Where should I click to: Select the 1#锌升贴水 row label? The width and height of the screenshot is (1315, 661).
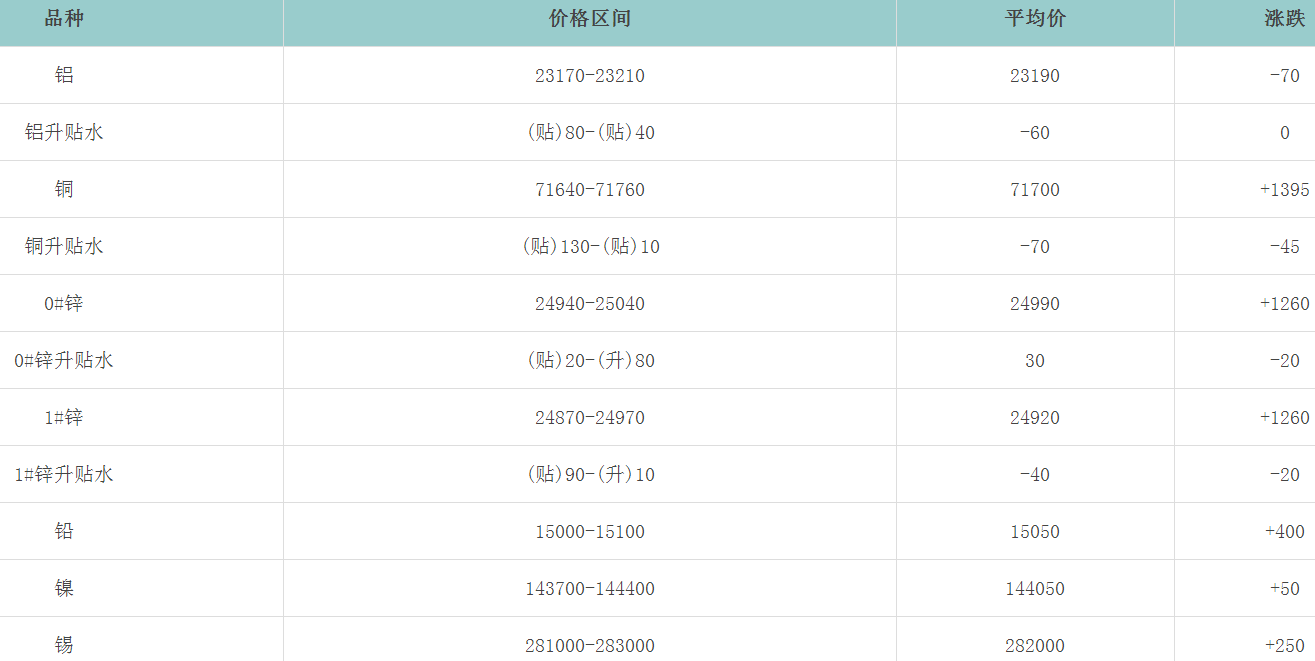click(x=64, y=474)
